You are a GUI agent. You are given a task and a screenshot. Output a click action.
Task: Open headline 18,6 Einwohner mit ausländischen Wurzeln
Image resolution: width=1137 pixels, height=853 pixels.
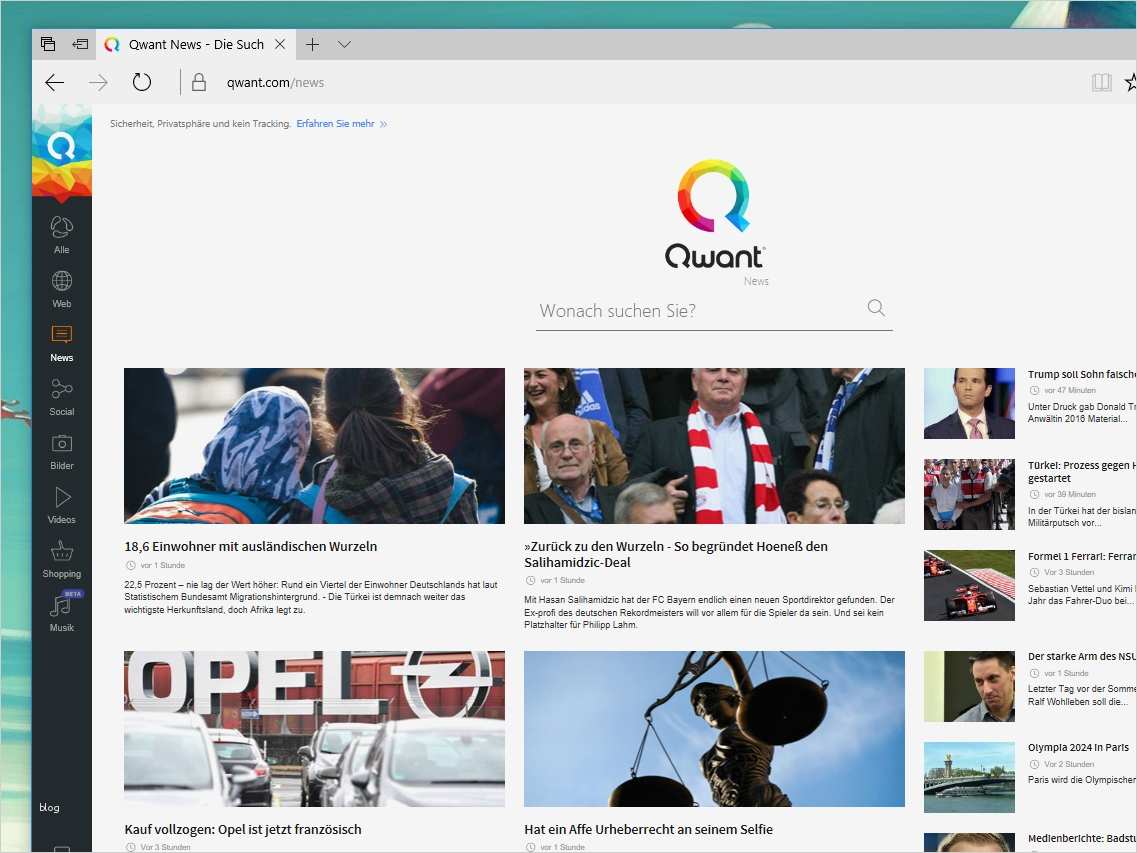coord(250,546)
